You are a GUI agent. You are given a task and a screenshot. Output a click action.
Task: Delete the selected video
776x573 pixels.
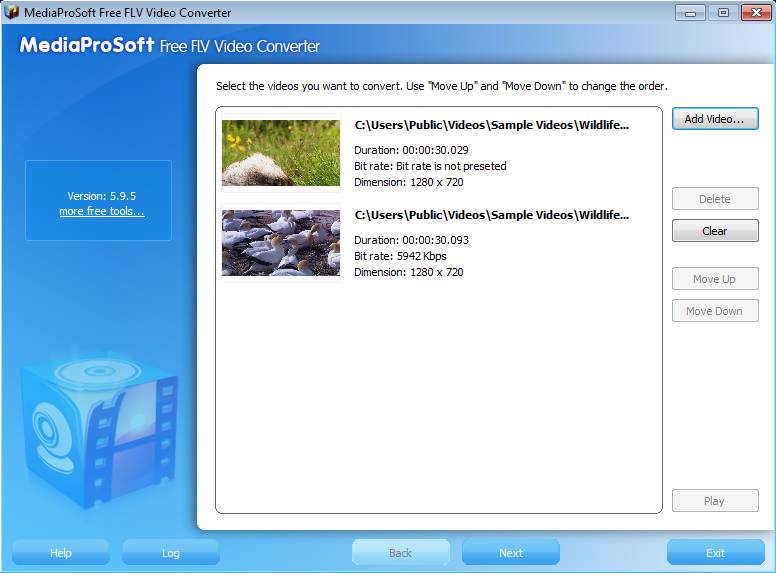715,199
